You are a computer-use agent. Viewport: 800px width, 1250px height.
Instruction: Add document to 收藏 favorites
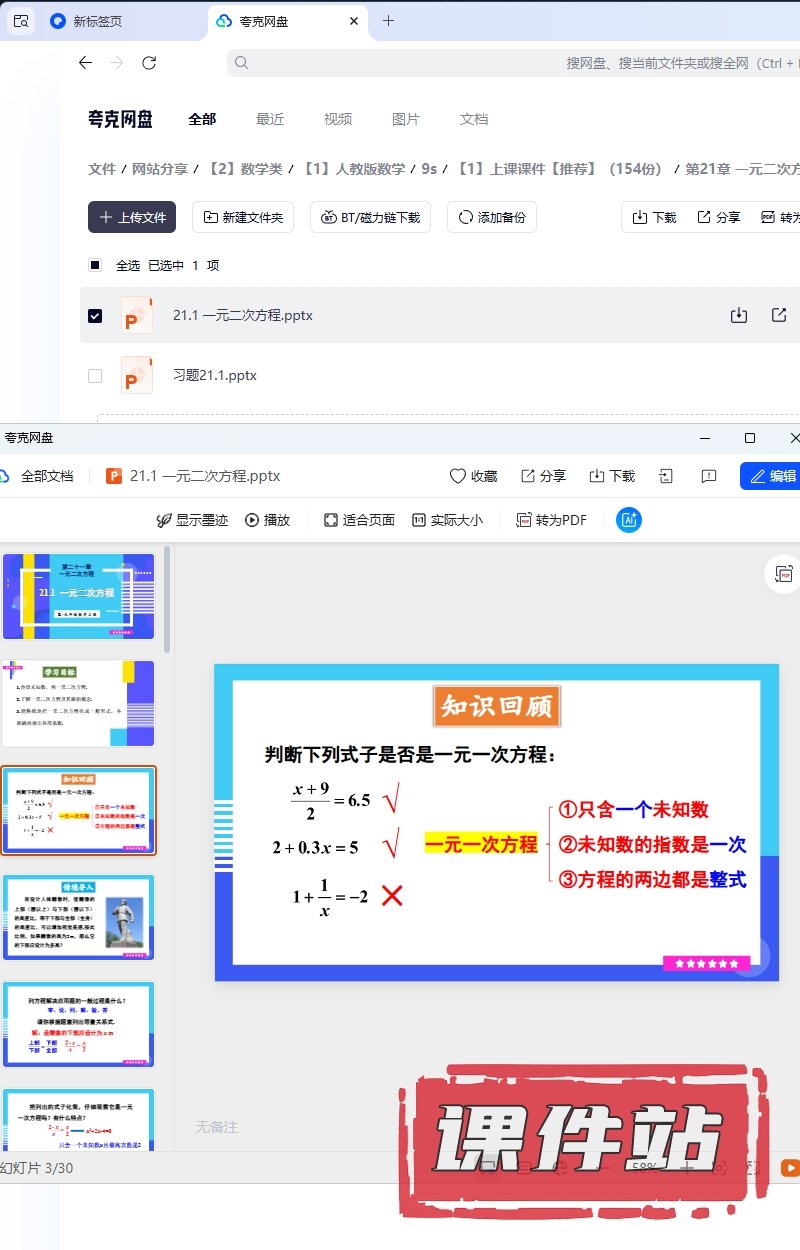click(x=473, y=476)
